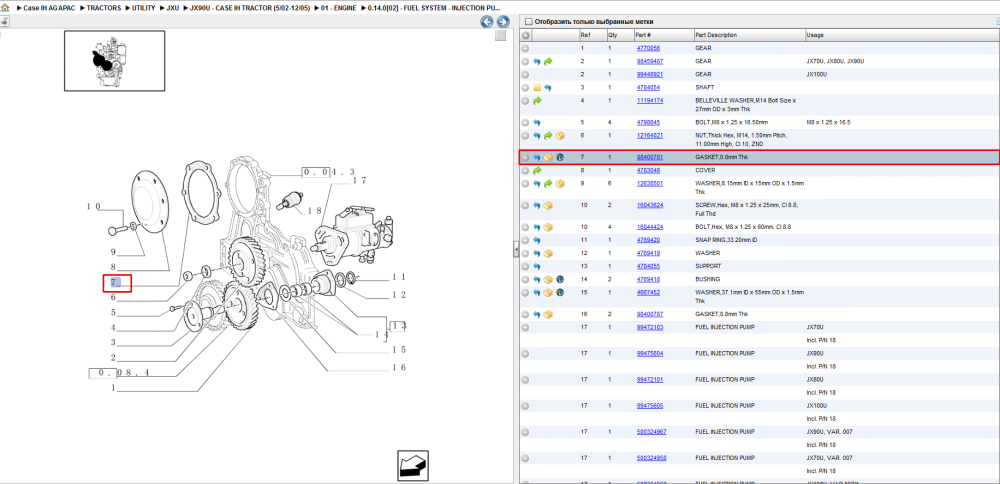Collapse the panel with the splitter arrow
Screen dimensions: 1000x484
pos(515,251)
